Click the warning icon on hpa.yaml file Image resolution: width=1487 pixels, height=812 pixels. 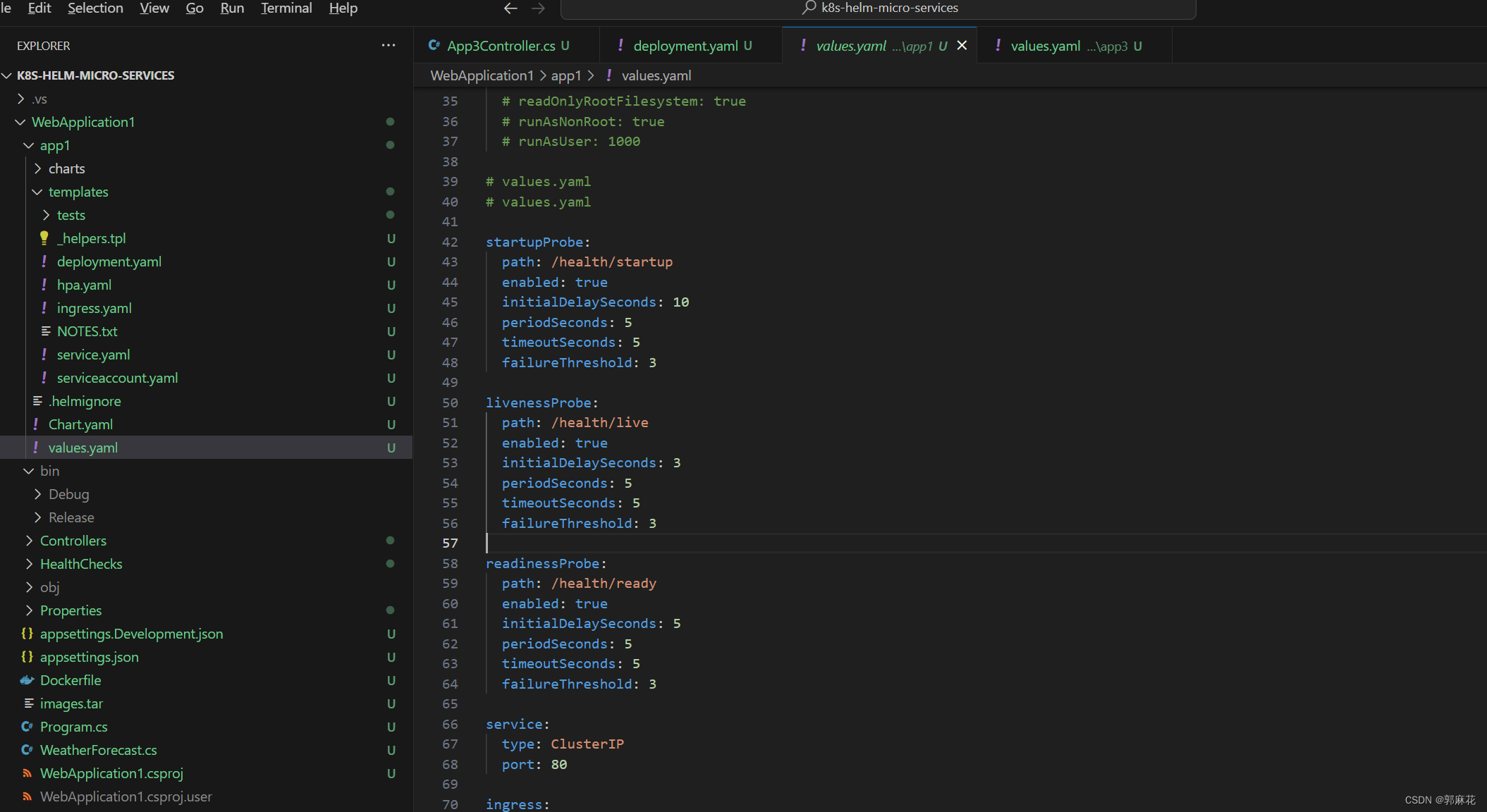click(x=45, y=284)
